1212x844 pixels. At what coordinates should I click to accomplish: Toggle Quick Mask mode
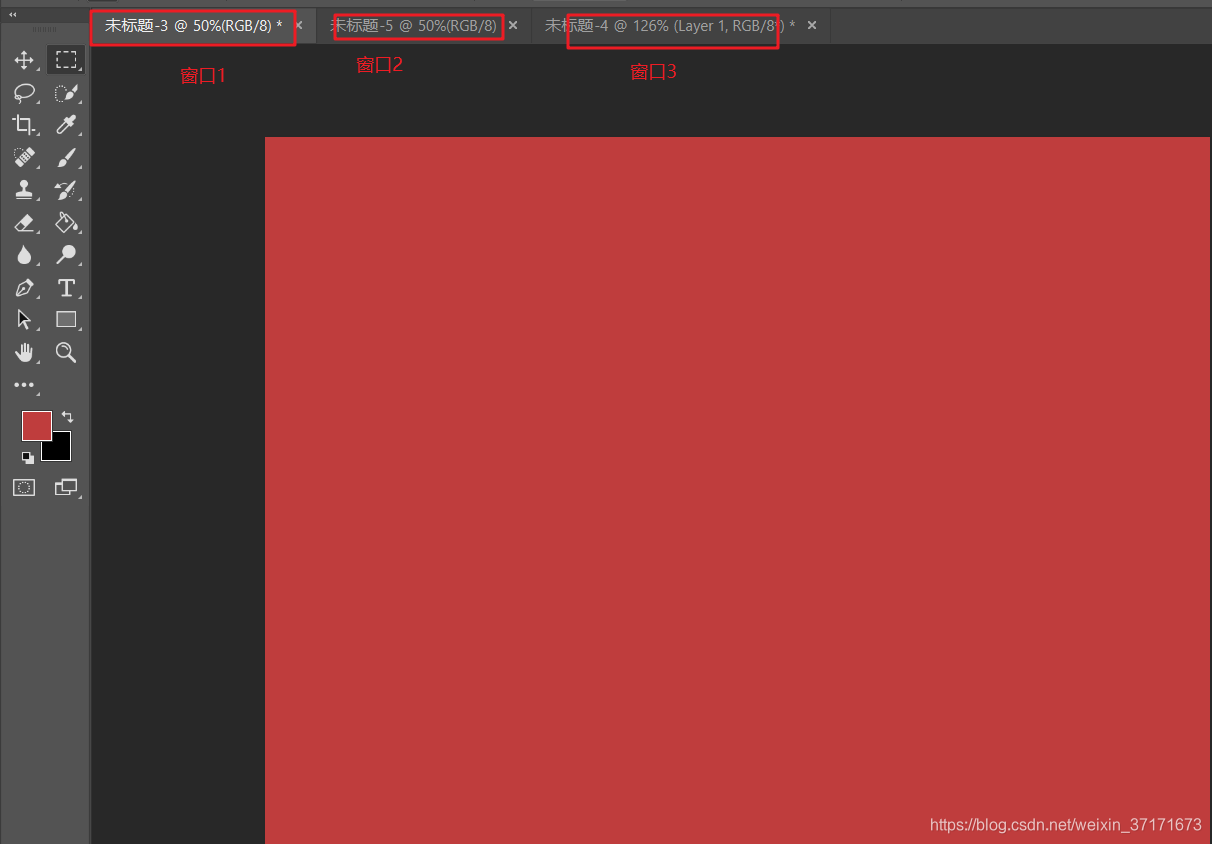[24, 487]
